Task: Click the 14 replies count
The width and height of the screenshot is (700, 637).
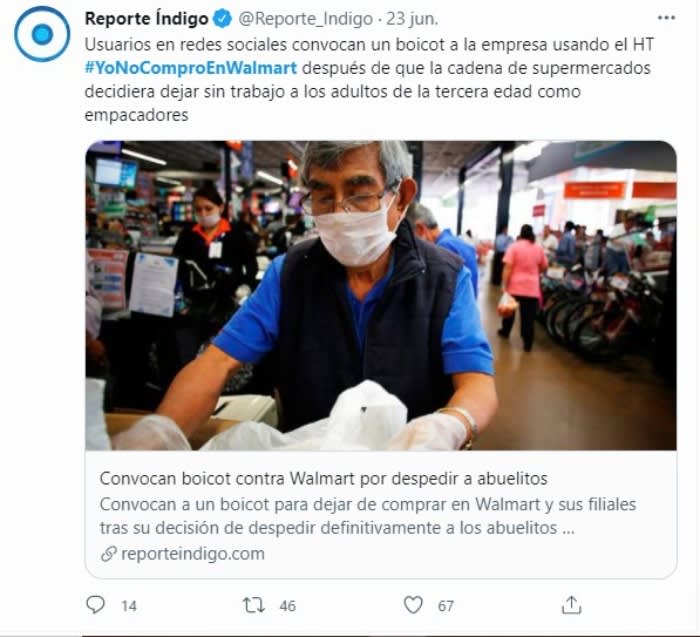Action: 129,606
